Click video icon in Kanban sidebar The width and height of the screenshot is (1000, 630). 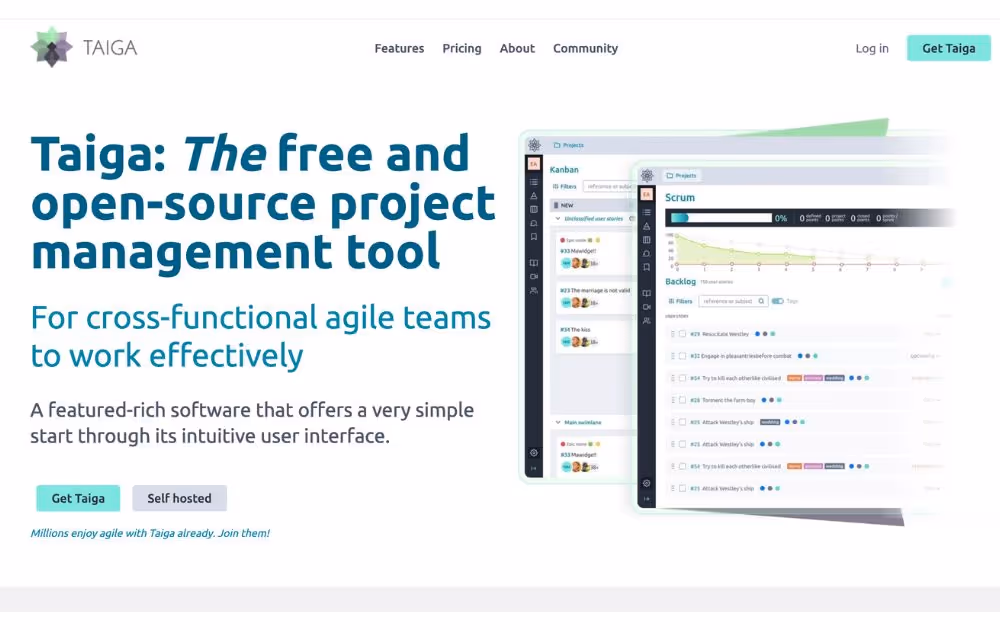(534, 277)
